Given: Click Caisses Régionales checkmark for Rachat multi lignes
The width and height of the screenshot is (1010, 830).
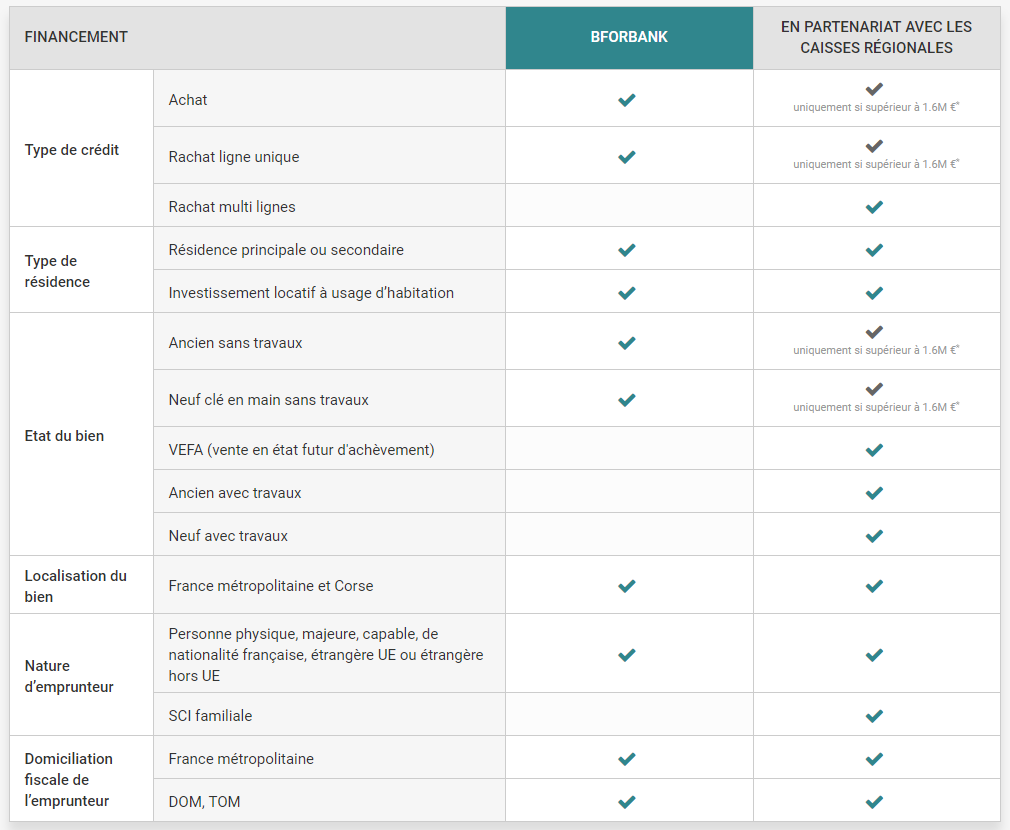Looking at the screenshot, I should click(x=874, y=206).
